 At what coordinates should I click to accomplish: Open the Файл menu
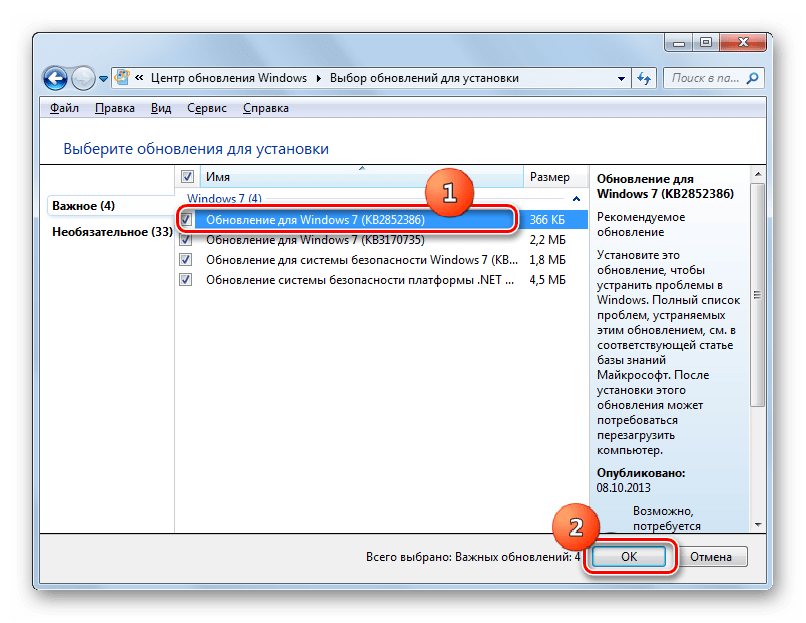(x=64, y=108)
